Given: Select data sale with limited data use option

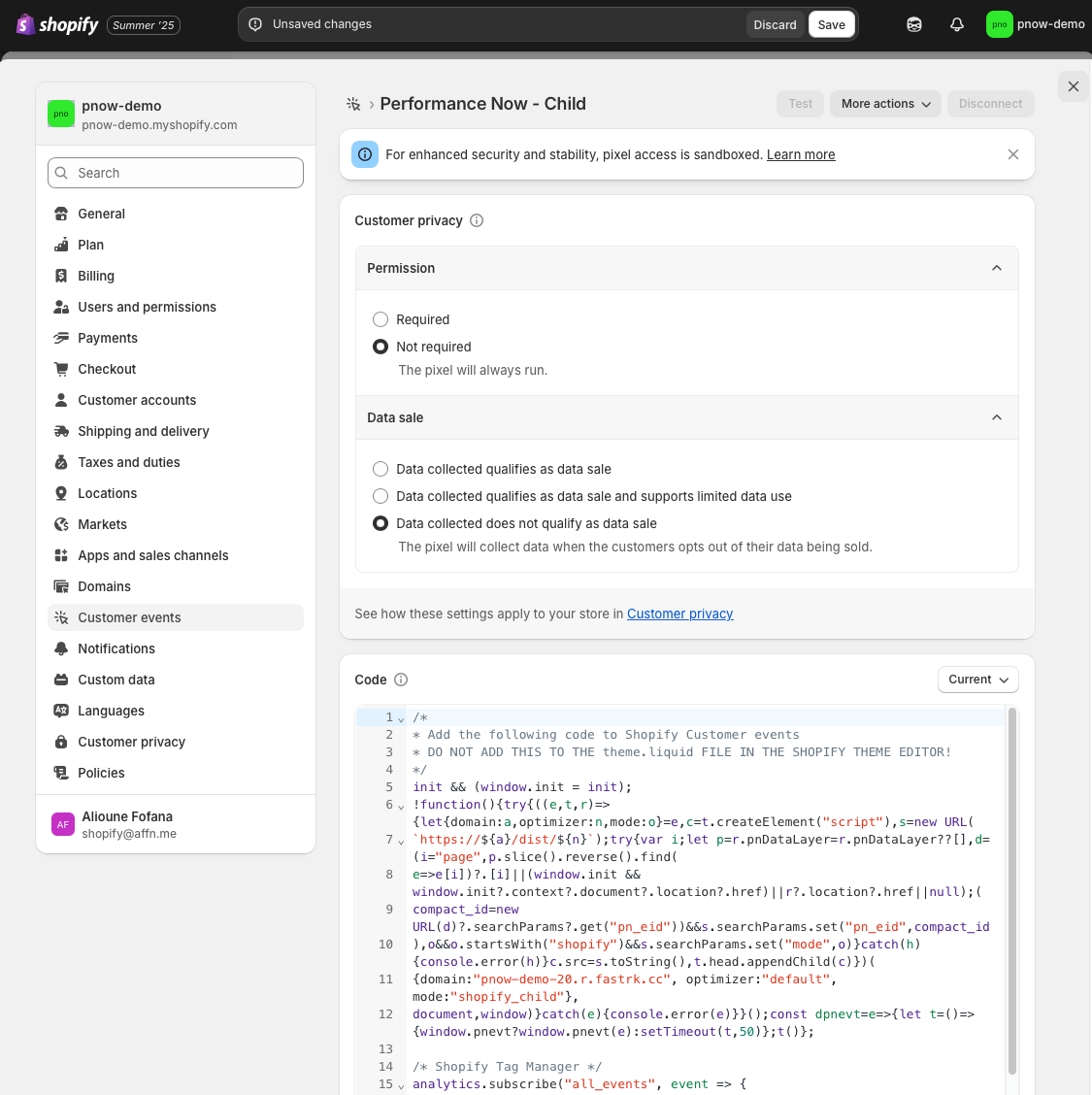Looking at the screenshot, I should point(381,496).
